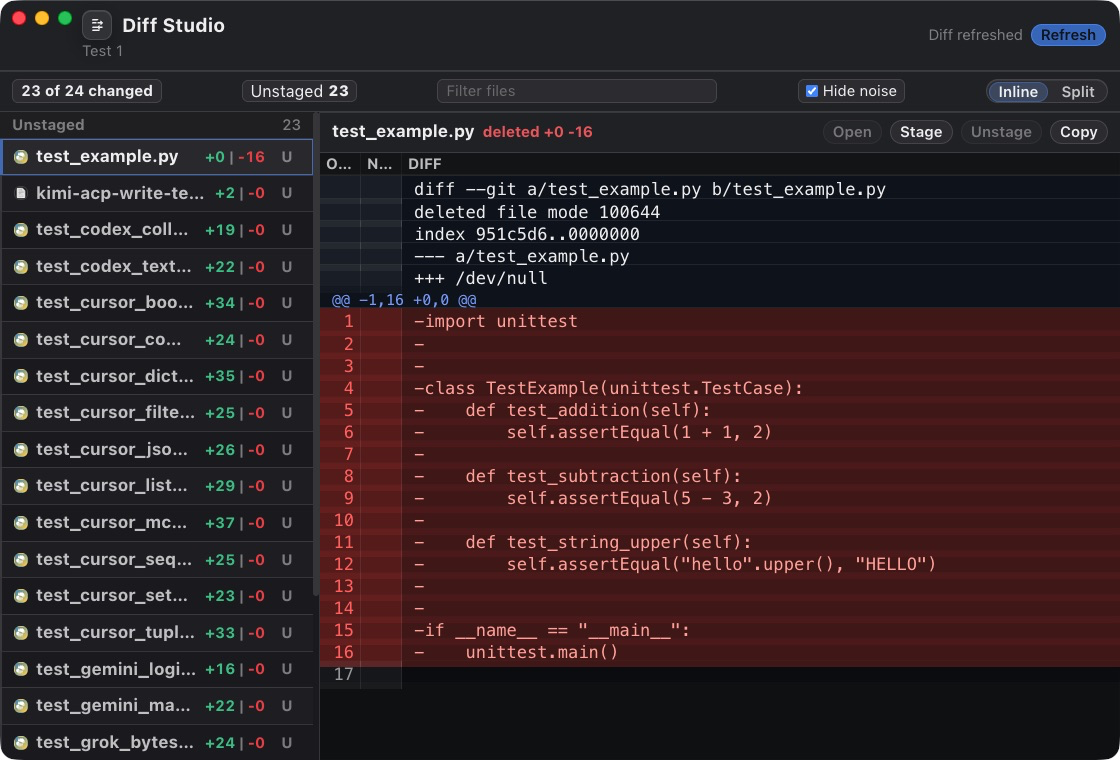
Task: Select test_codex_text... file
Action: [157, 266]
